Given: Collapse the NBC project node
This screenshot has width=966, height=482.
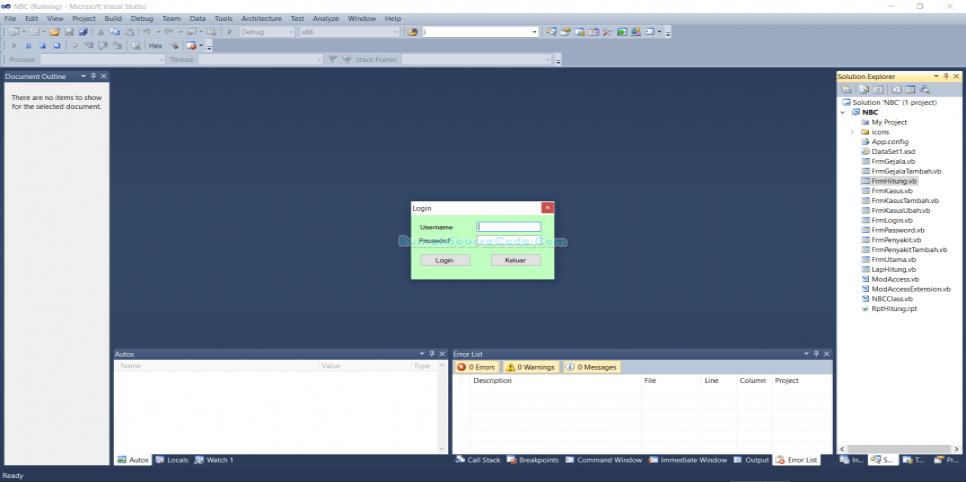Looking at the screenshot, I should click(x=843, y=112).
